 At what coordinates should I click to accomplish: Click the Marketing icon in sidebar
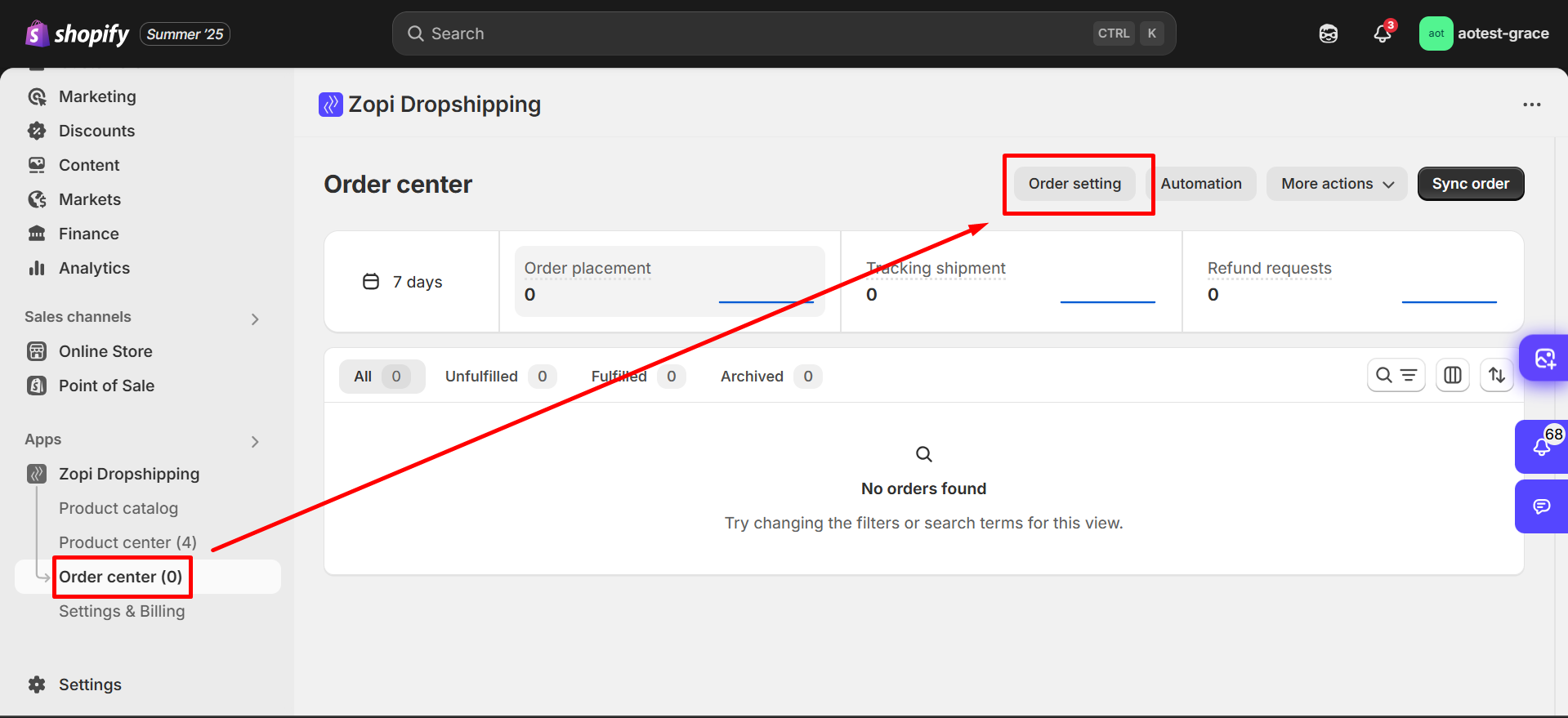(37, 96)
